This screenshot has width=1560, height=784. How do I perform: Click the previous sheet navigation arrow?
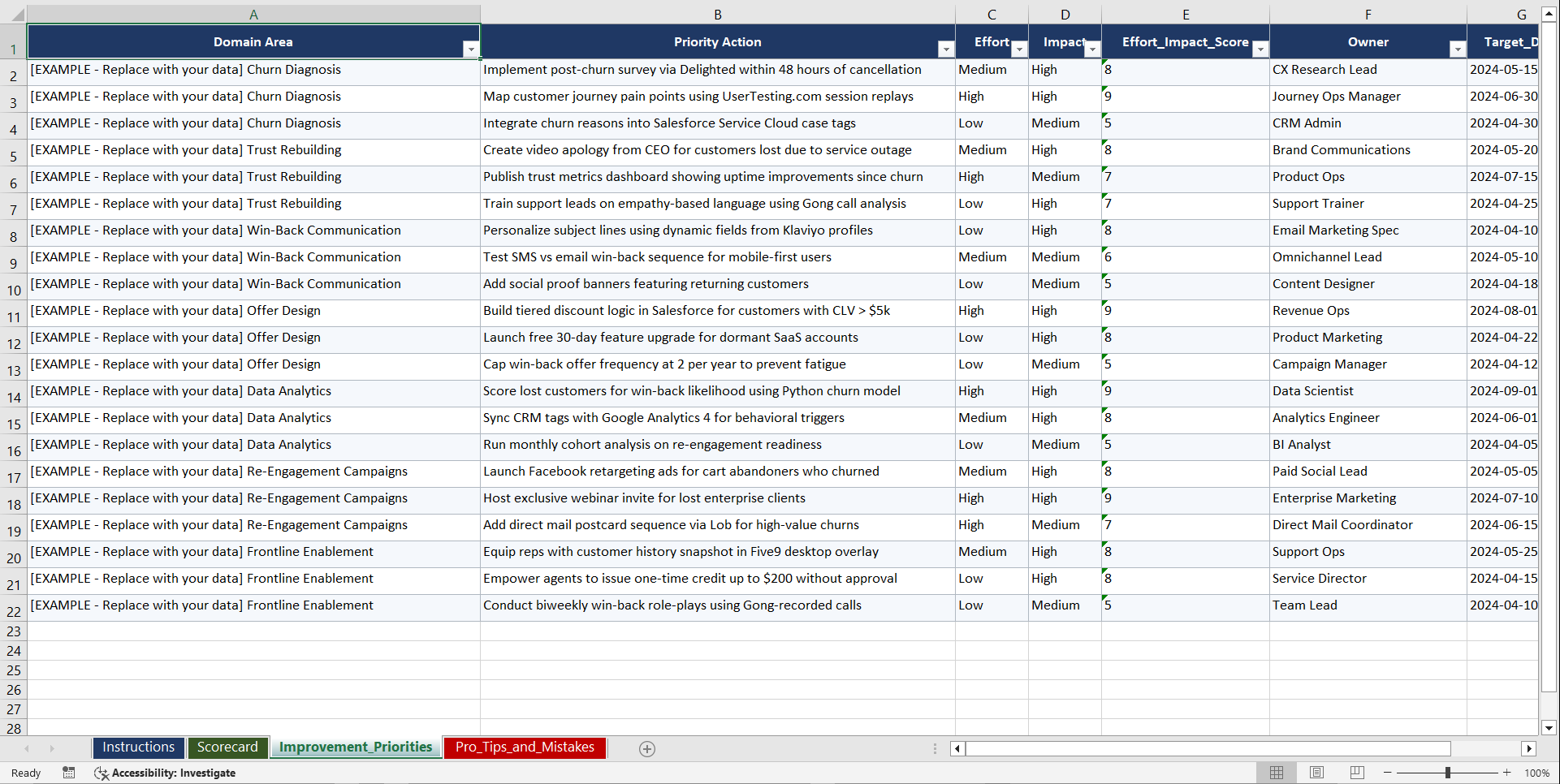coord(28,748)
